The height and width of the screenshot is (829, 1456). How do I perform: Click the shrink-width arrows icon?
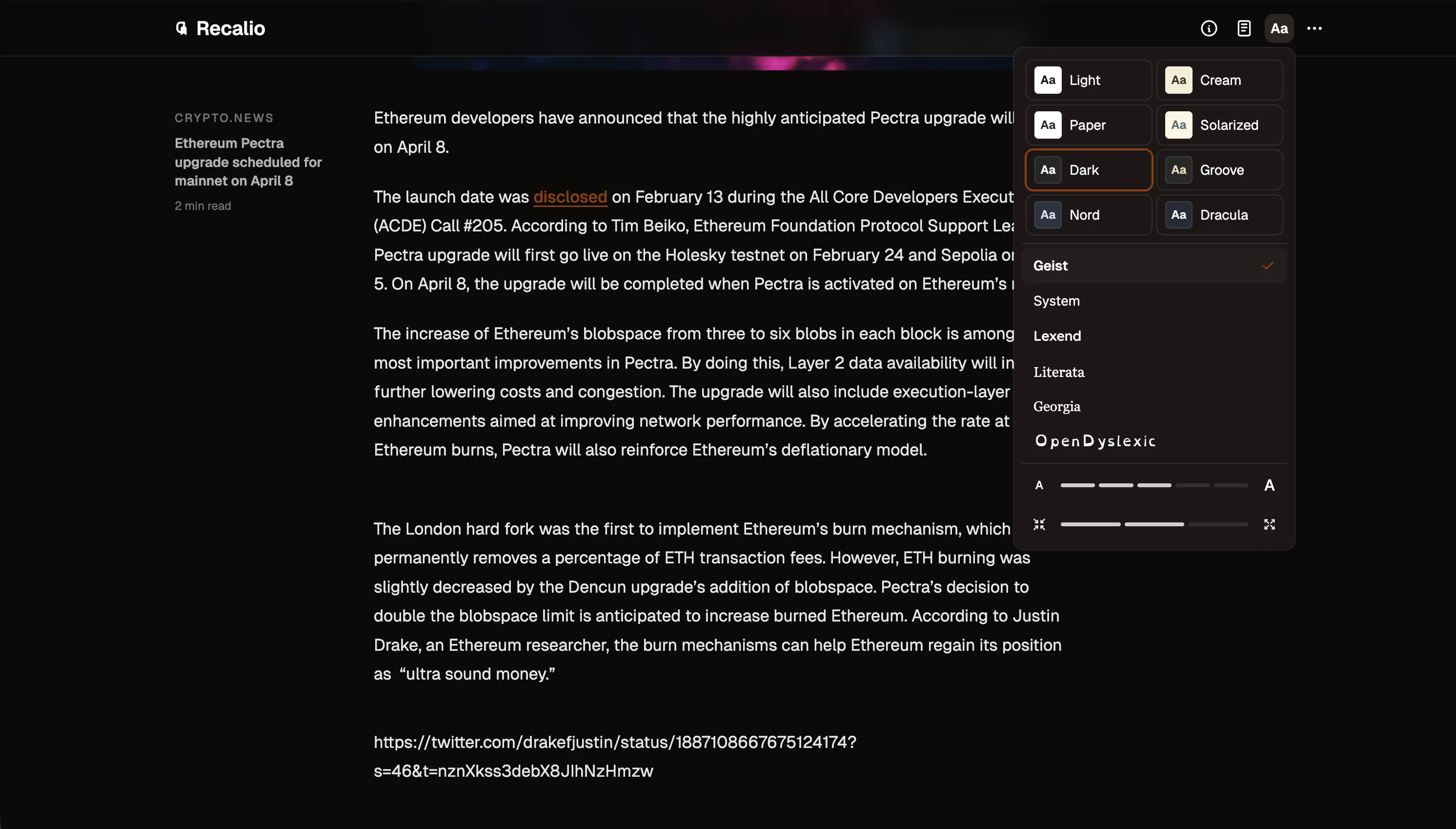[1039, 524]
